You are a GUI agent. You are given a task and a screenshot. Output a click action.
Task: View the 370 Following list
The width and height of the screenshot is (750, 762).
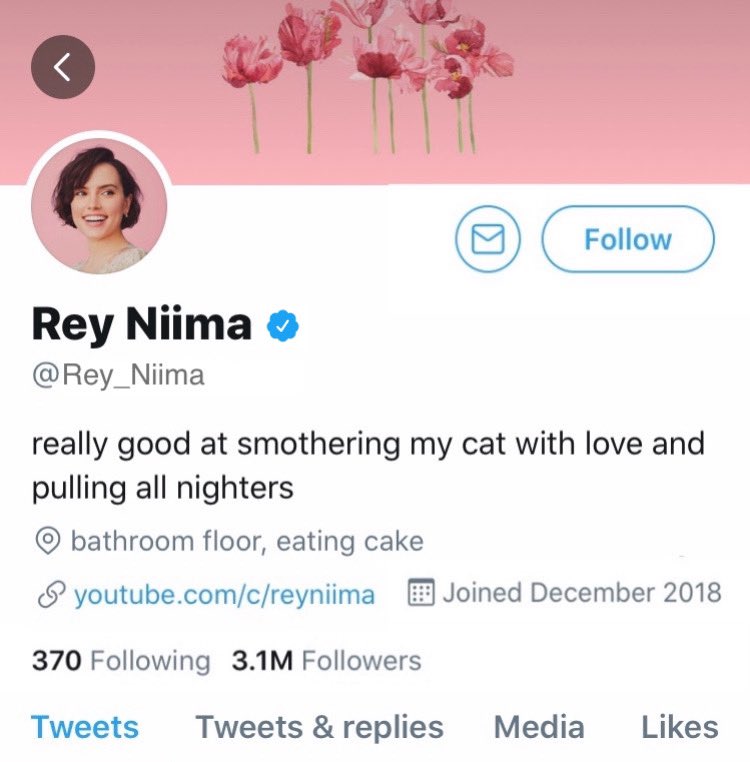point(121,660)
